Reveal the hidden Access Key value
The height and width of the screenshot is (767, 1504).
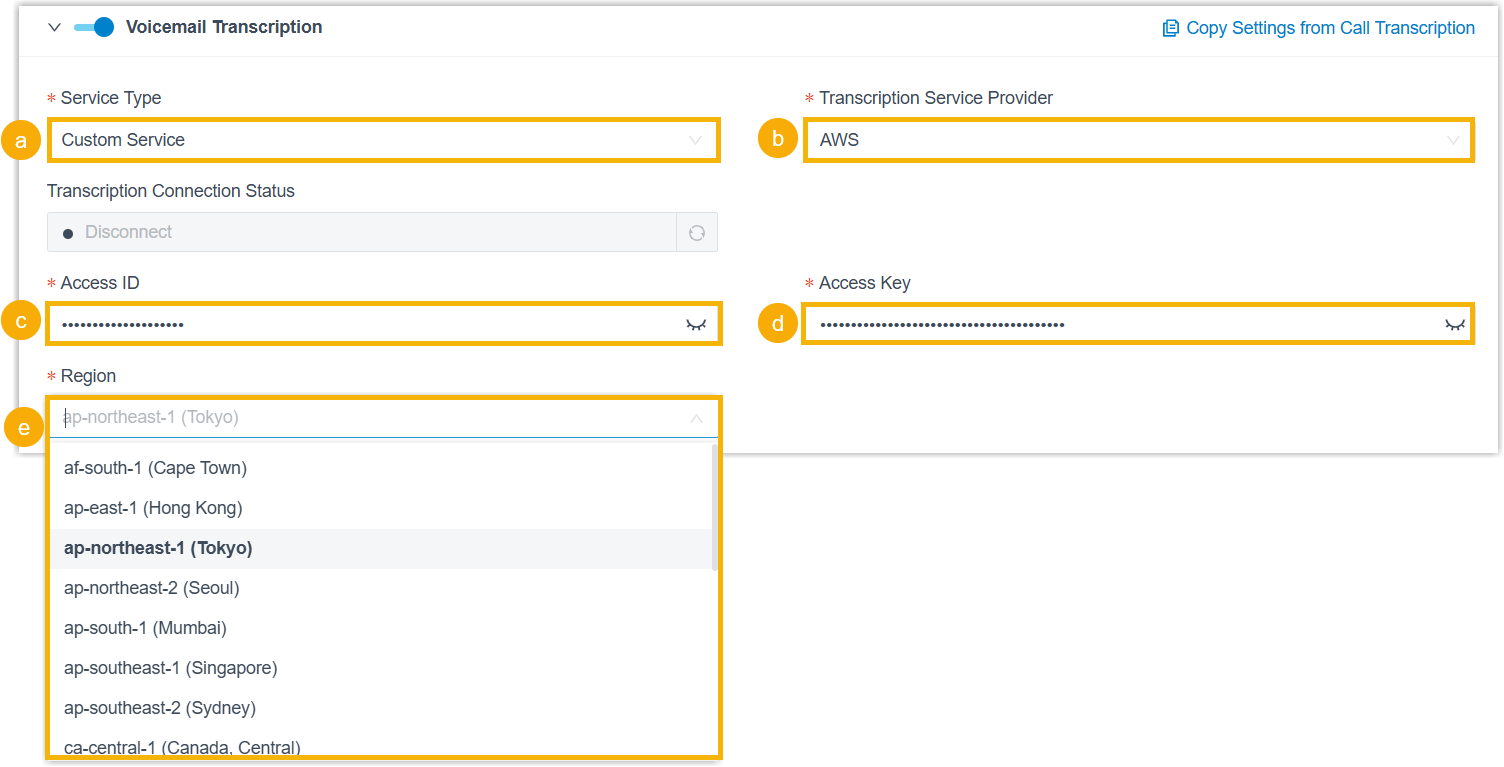[x=1454, y=325]
